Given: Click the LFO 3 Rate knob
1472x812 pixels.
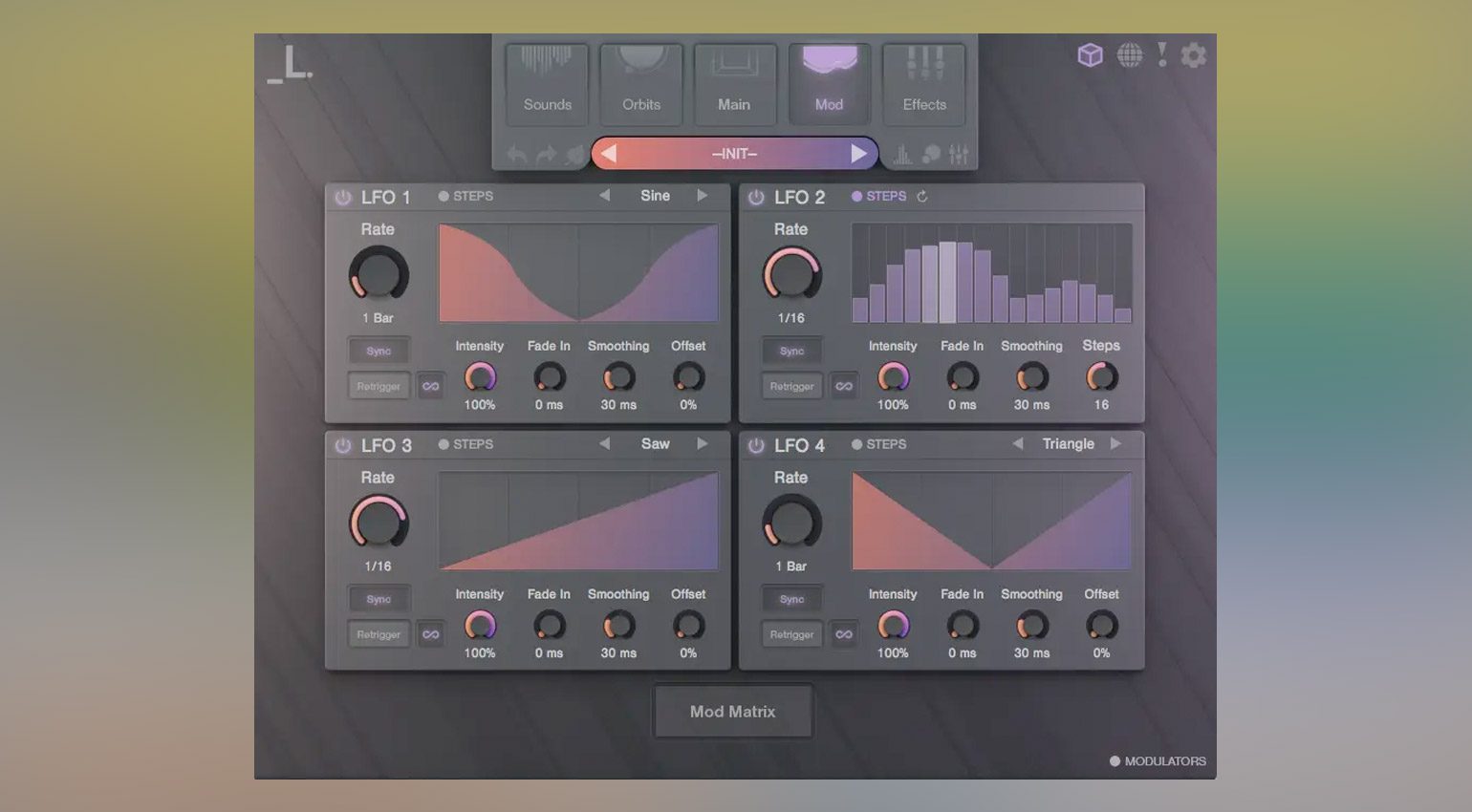Looking at the screenshot, I should 379,524.
